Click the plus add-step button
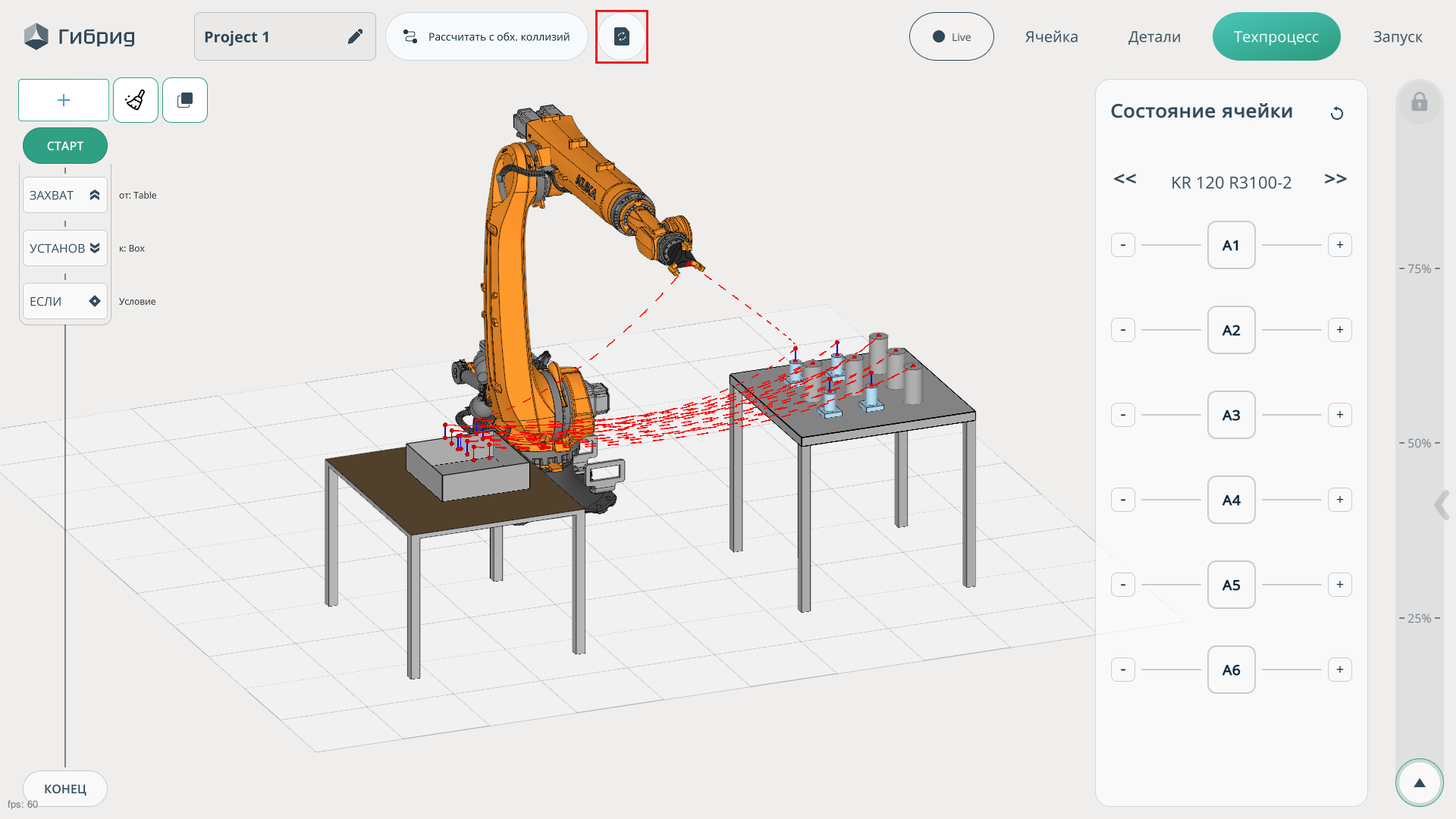This screenshot has height=819, width=1456. [64, 100]
